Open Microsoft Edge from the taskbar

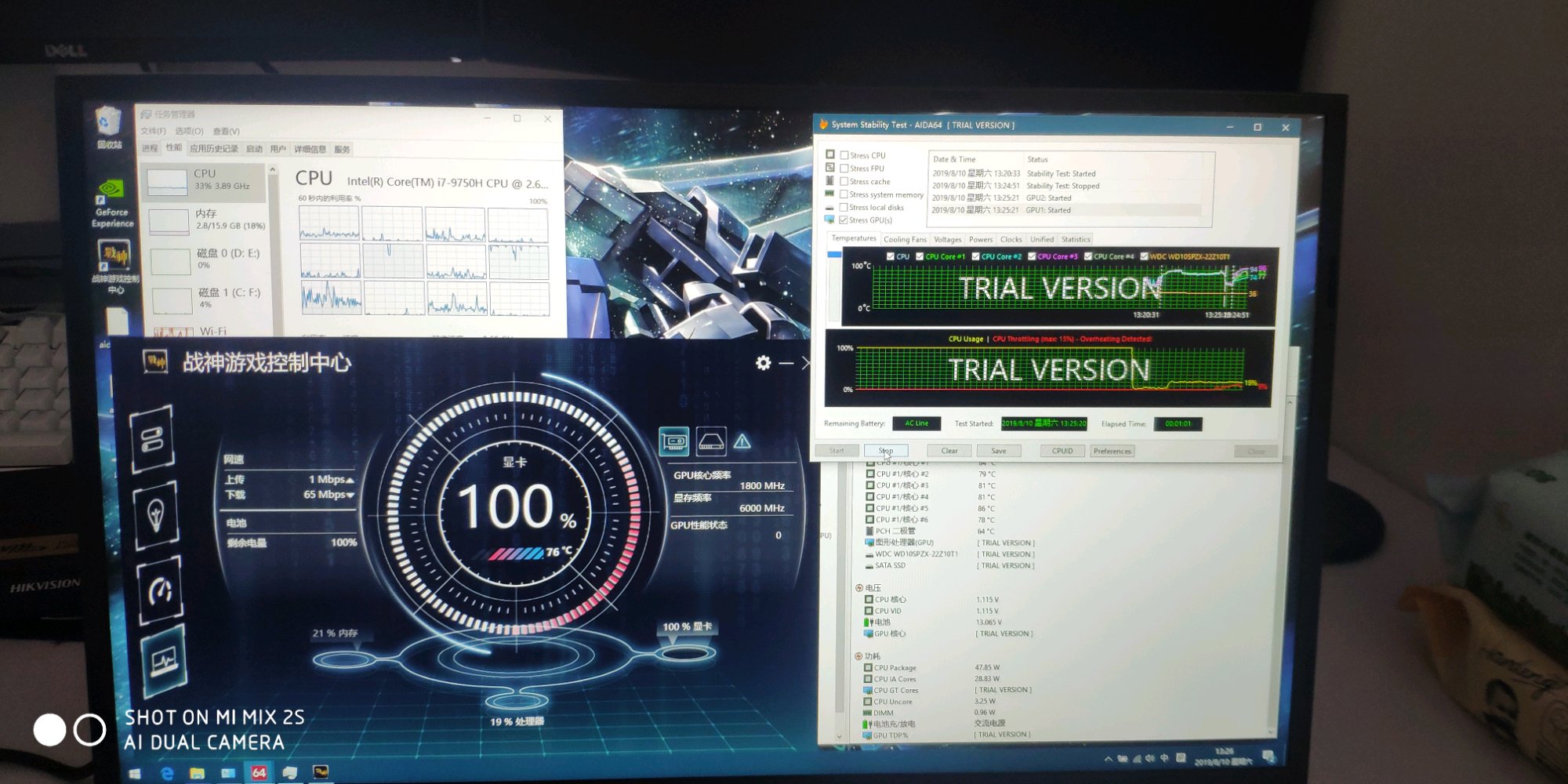pyautogui.click(x=167, y=774)
